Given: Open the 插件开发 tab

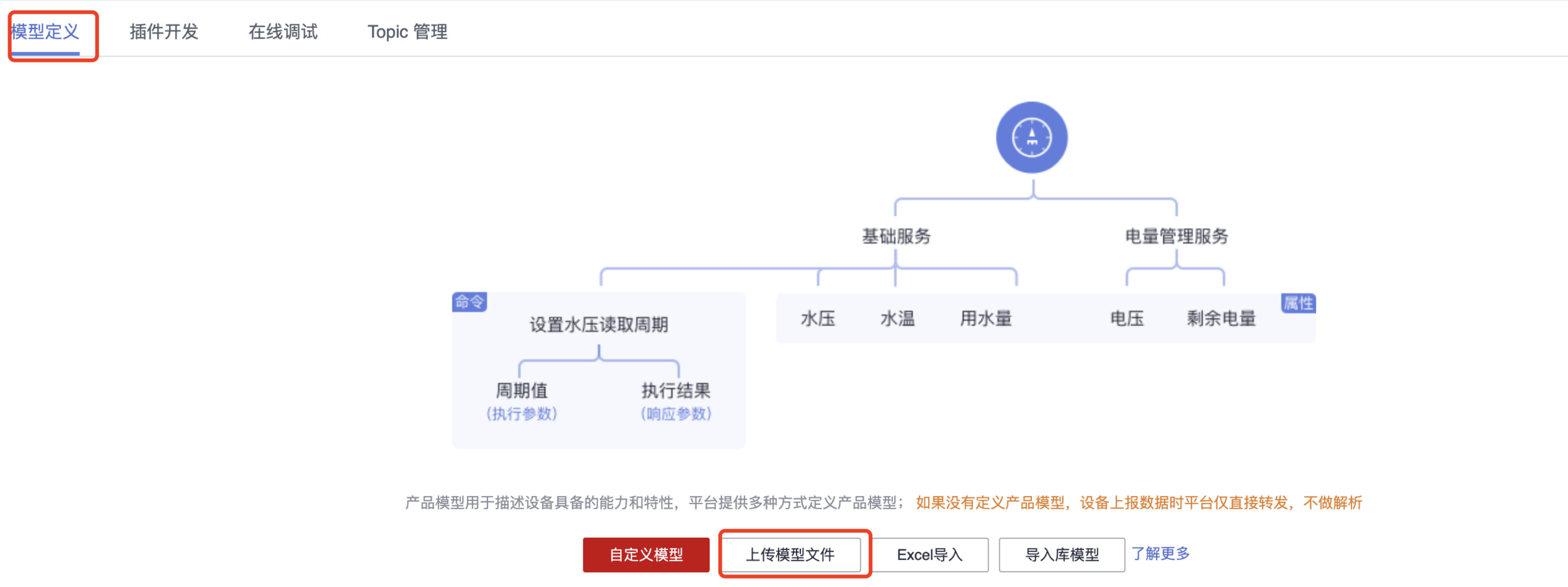Looking at the screenshot, I should [164, 31].
